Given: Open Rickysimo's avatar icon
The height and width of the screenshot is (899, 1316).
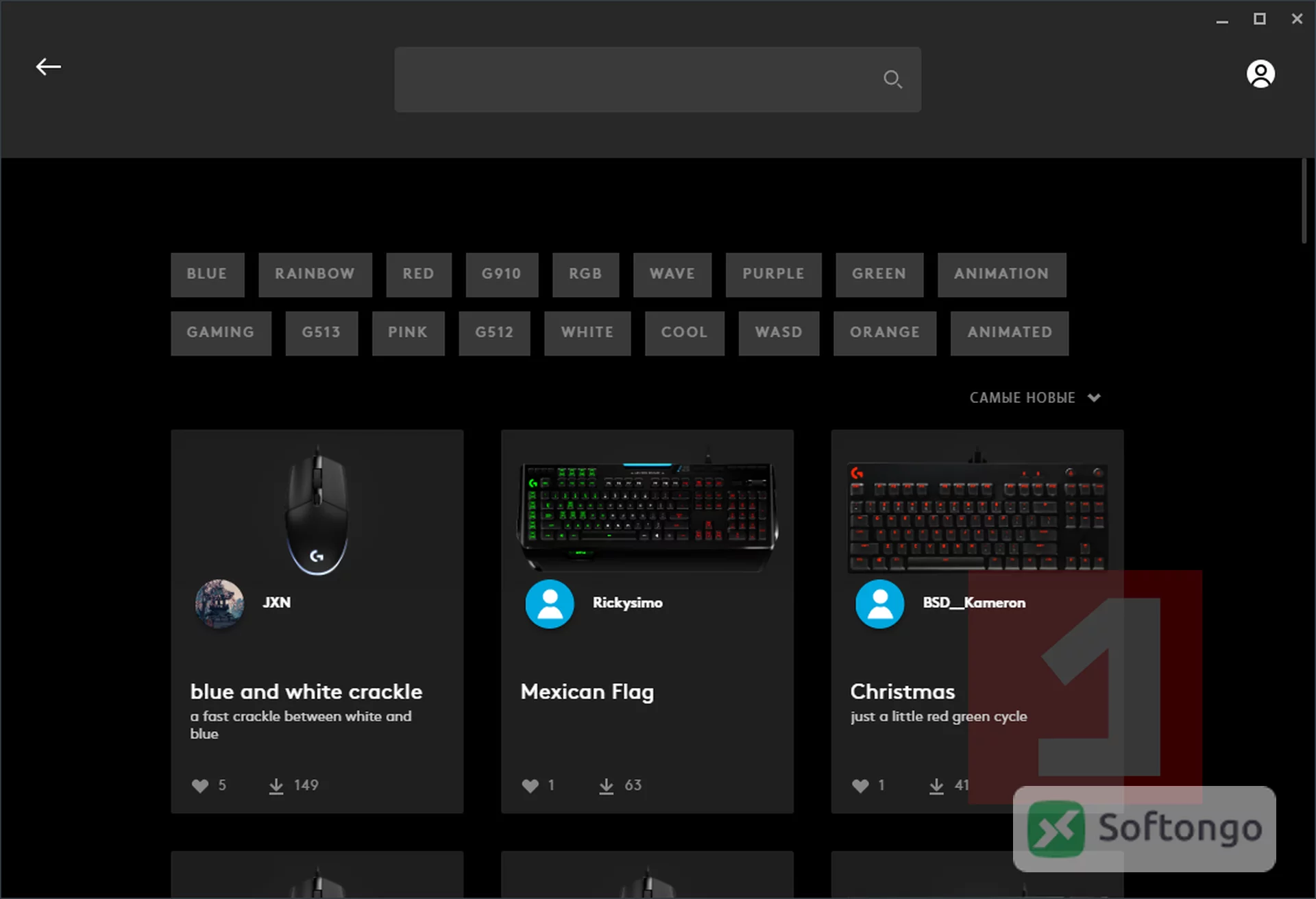Looking at the screenshot, I should tap(550, 604).
